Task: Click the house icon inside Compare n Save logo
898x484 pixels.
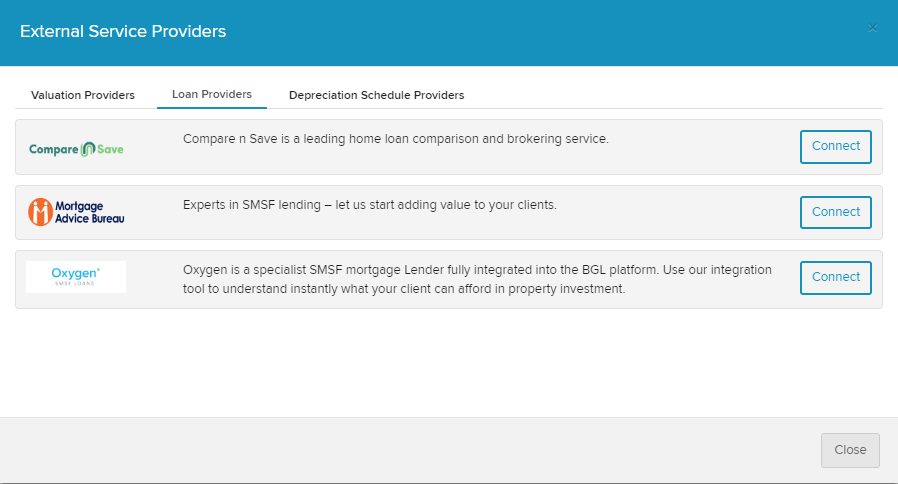Action: pos(87,149)
